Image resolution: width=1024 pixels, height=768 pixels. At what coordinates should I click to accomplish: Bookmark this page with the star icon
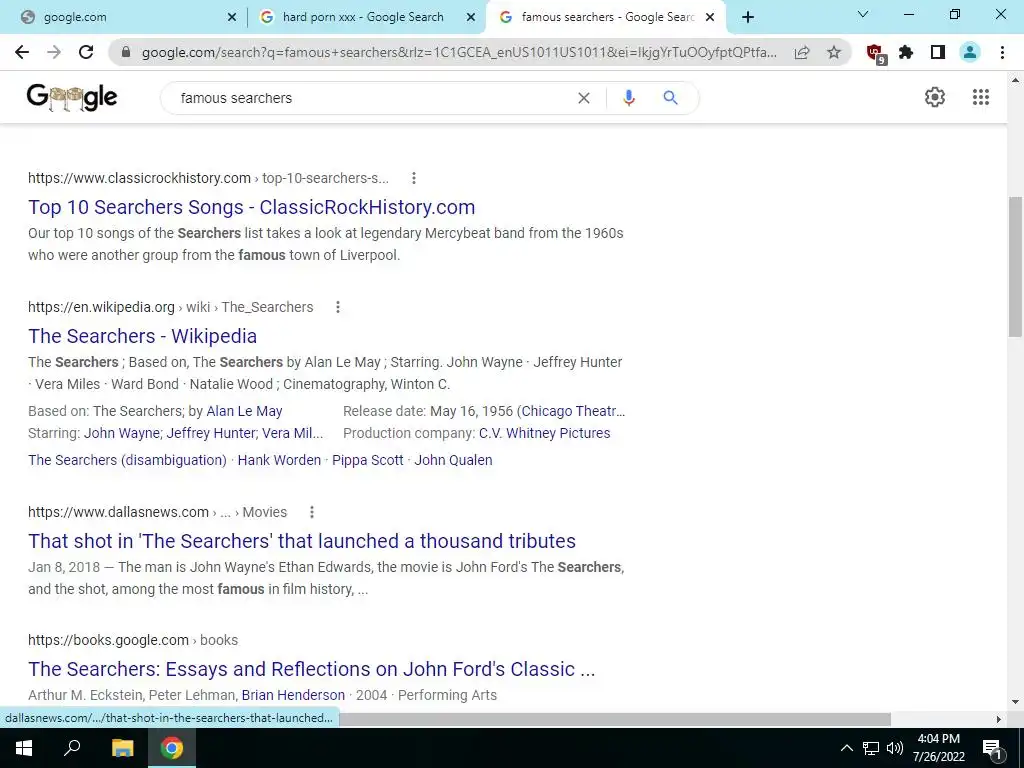coord(833,52)
